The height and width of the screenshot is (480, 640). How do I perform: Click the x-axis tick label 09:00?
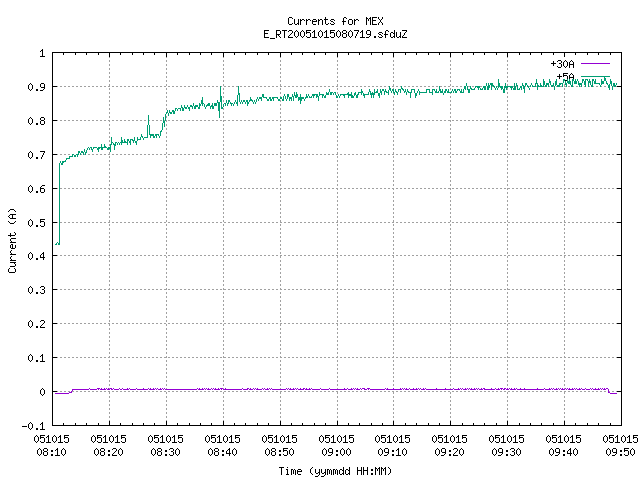[336, 452]
